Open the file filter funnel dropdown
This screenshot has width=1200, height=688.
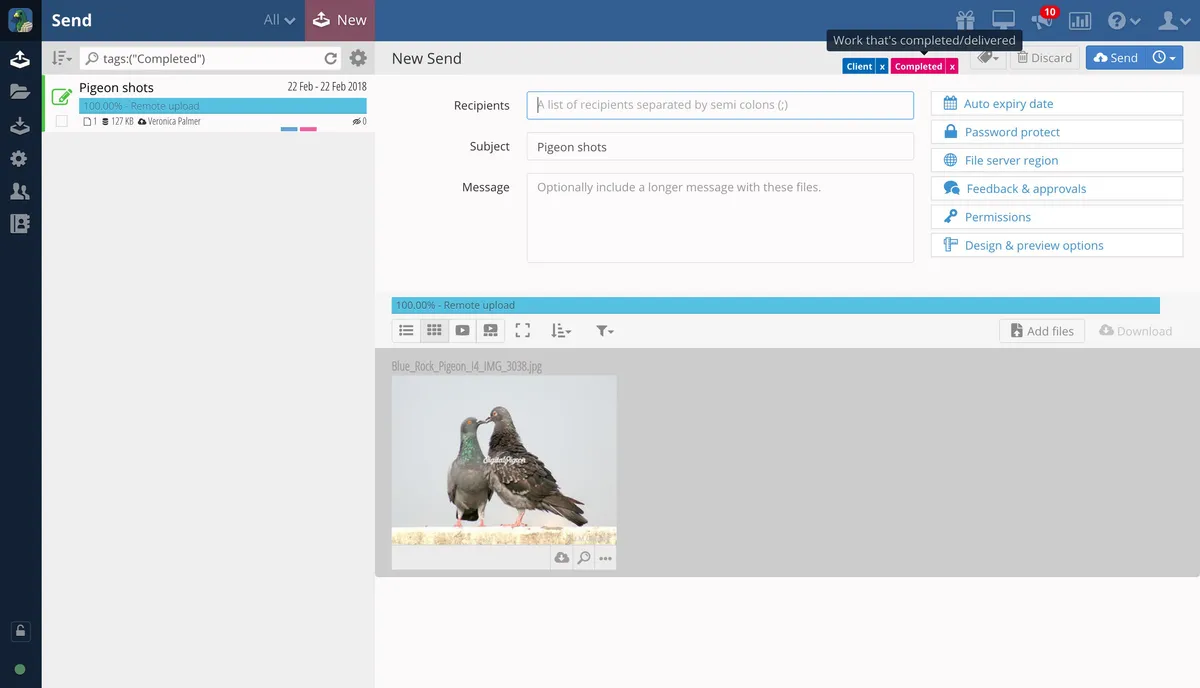tap(604, 330)
